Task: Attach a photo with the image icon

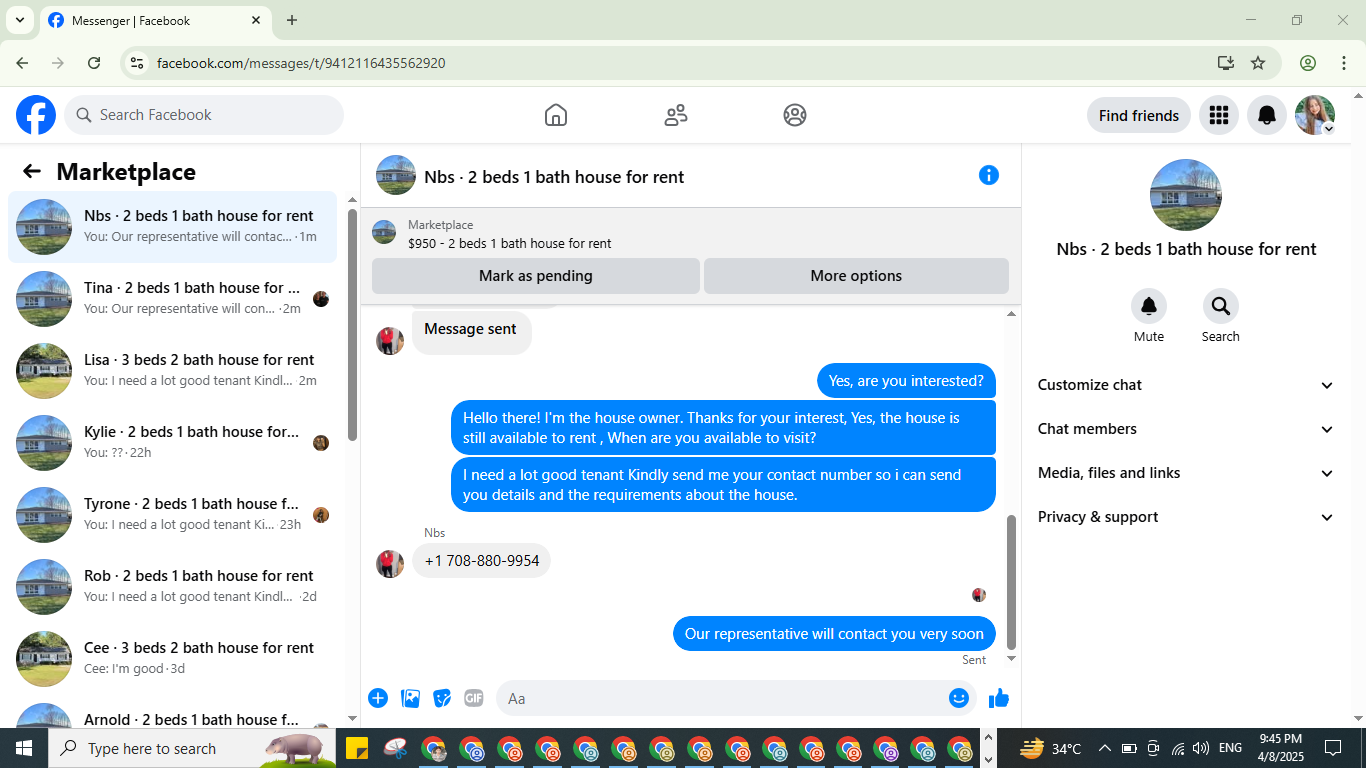Action: 410,698
